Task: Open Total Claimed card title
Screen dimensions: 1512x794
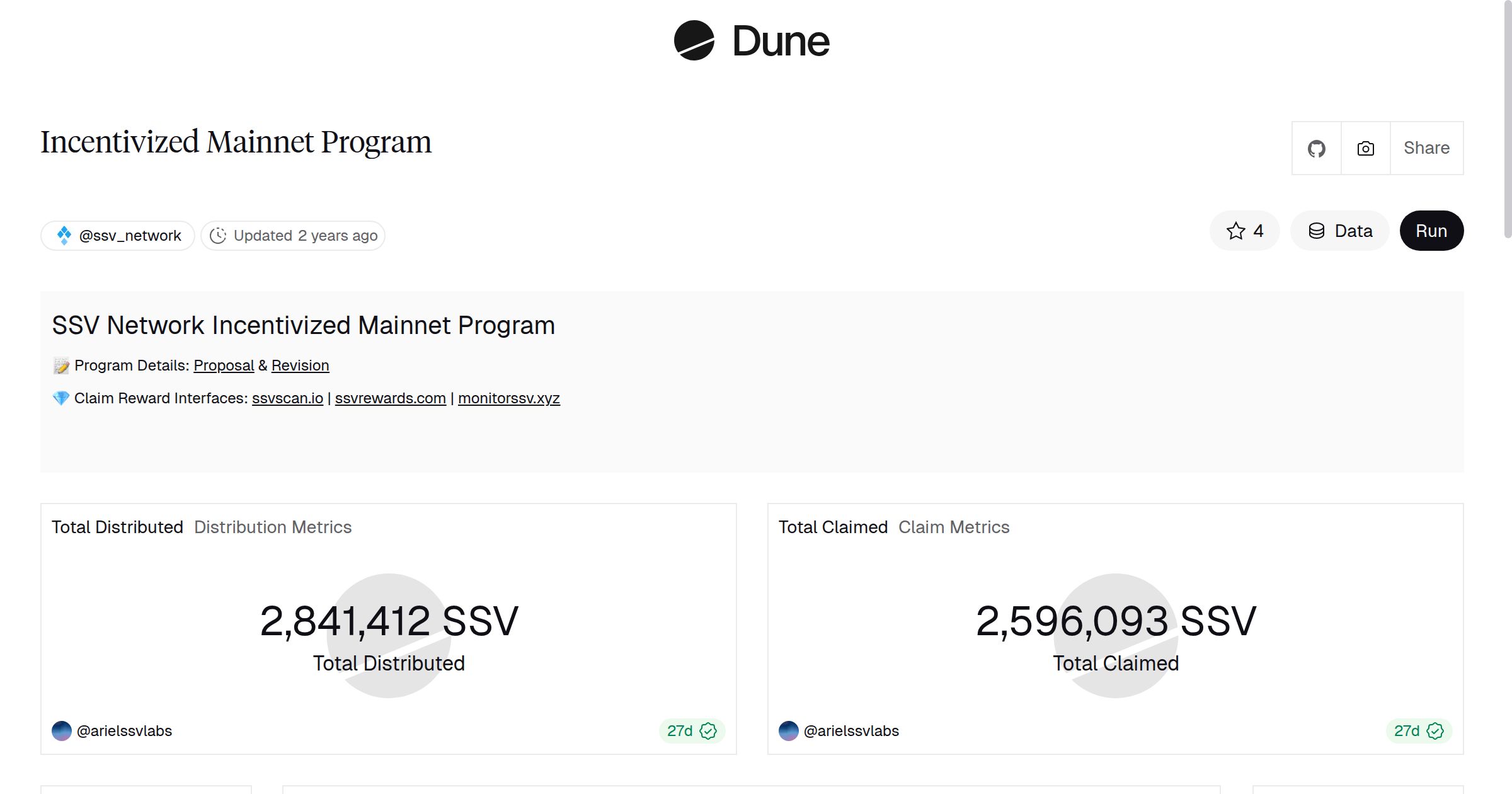Action: tap(833, 527)
